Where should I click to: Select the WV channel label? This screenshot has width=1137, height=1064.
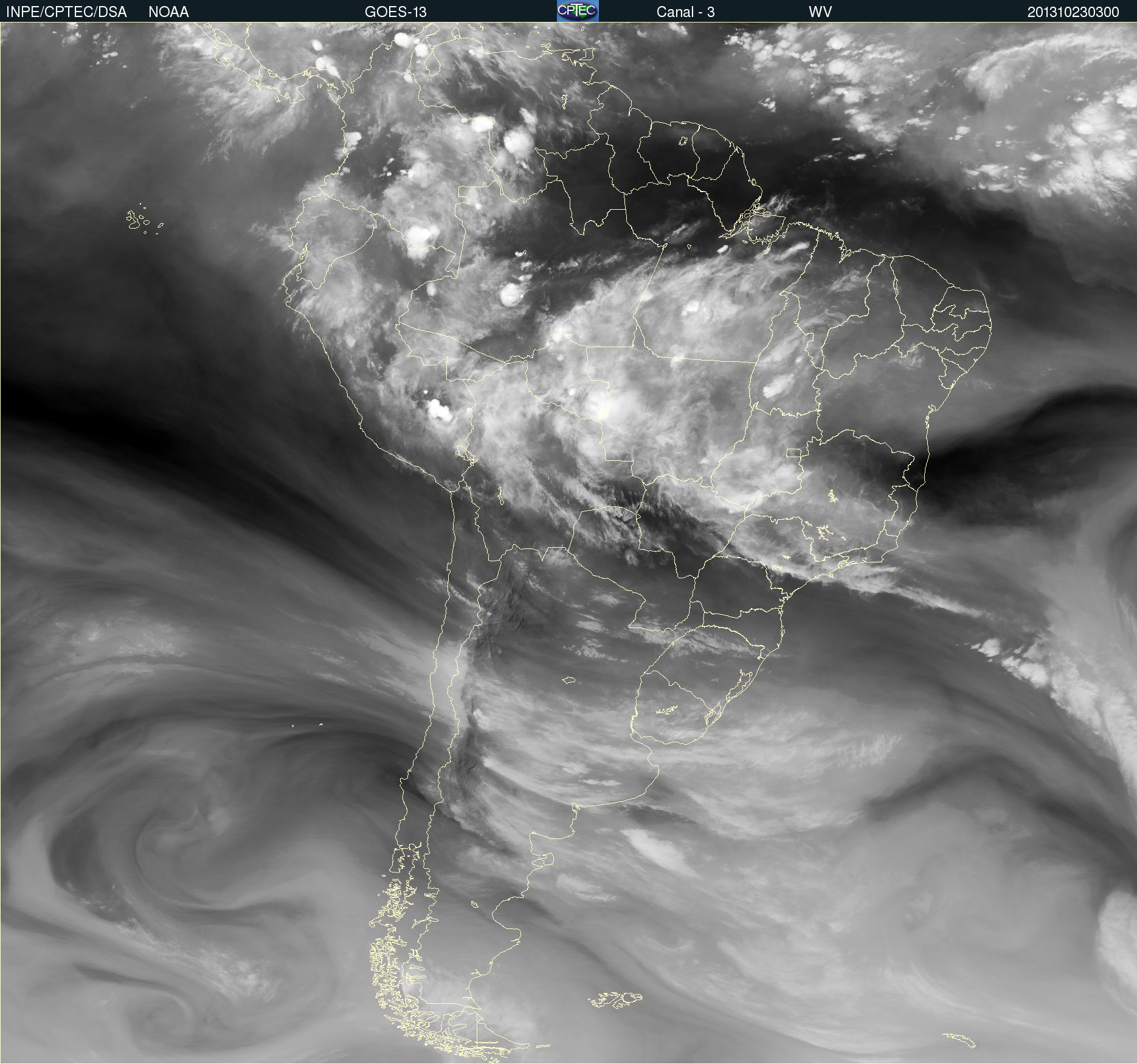[820, 12]
